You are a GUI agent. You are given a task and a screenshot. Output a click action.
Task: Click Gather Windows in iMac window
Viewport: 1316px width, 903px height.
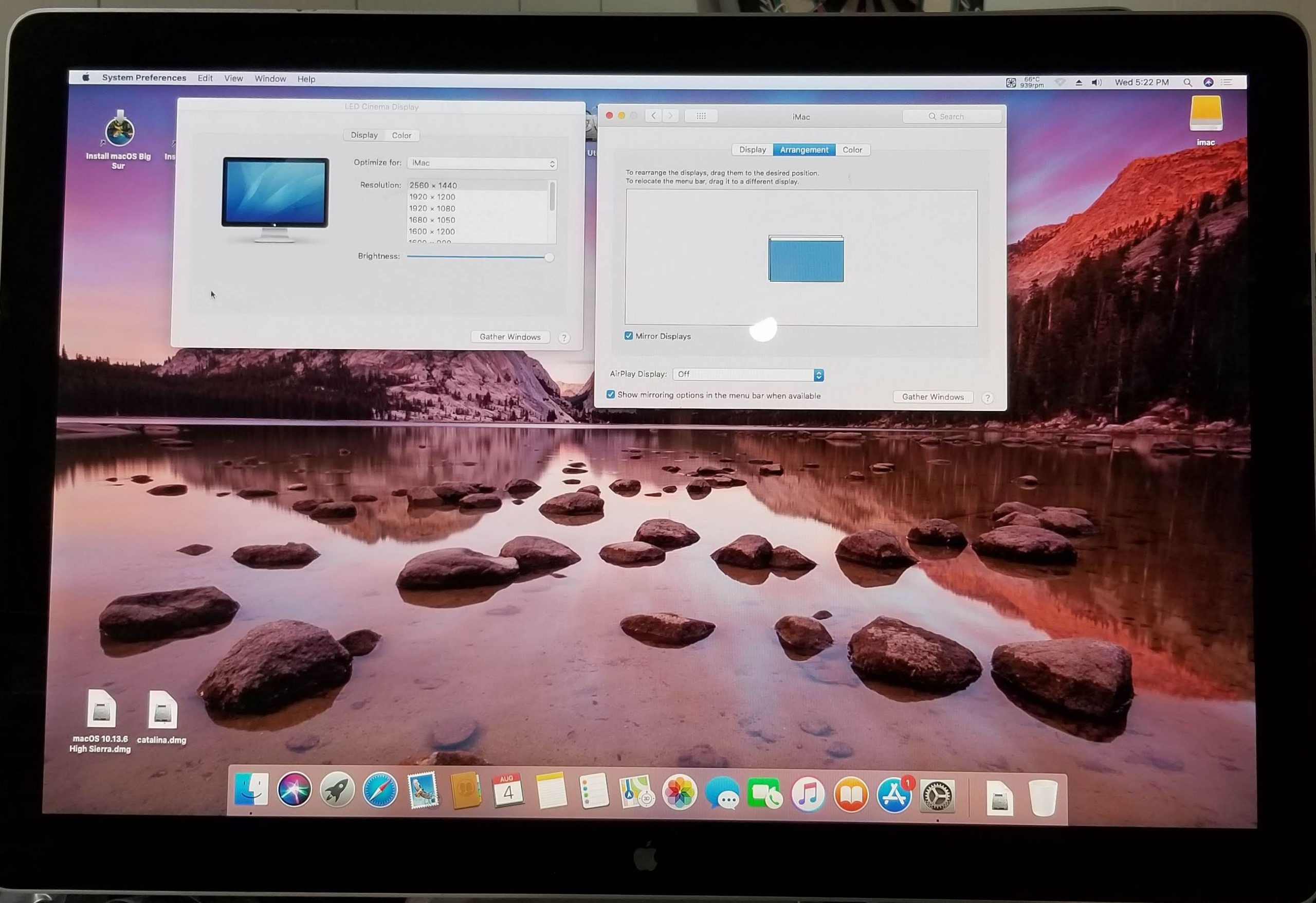[x=932, y=397]
